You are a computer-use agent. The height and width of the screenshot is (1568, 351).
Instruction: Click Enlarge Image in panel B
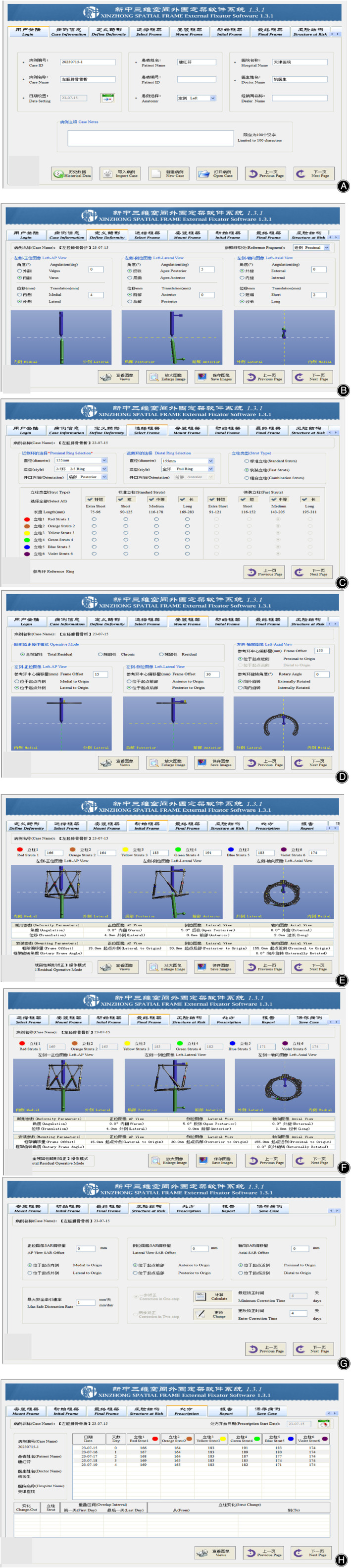point(167,378)
